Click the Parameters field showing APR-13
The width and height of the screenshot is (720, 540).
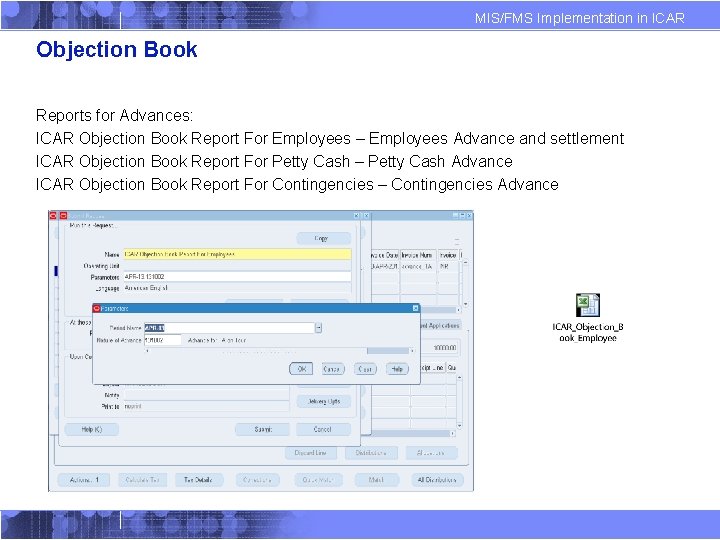(237, 276)
